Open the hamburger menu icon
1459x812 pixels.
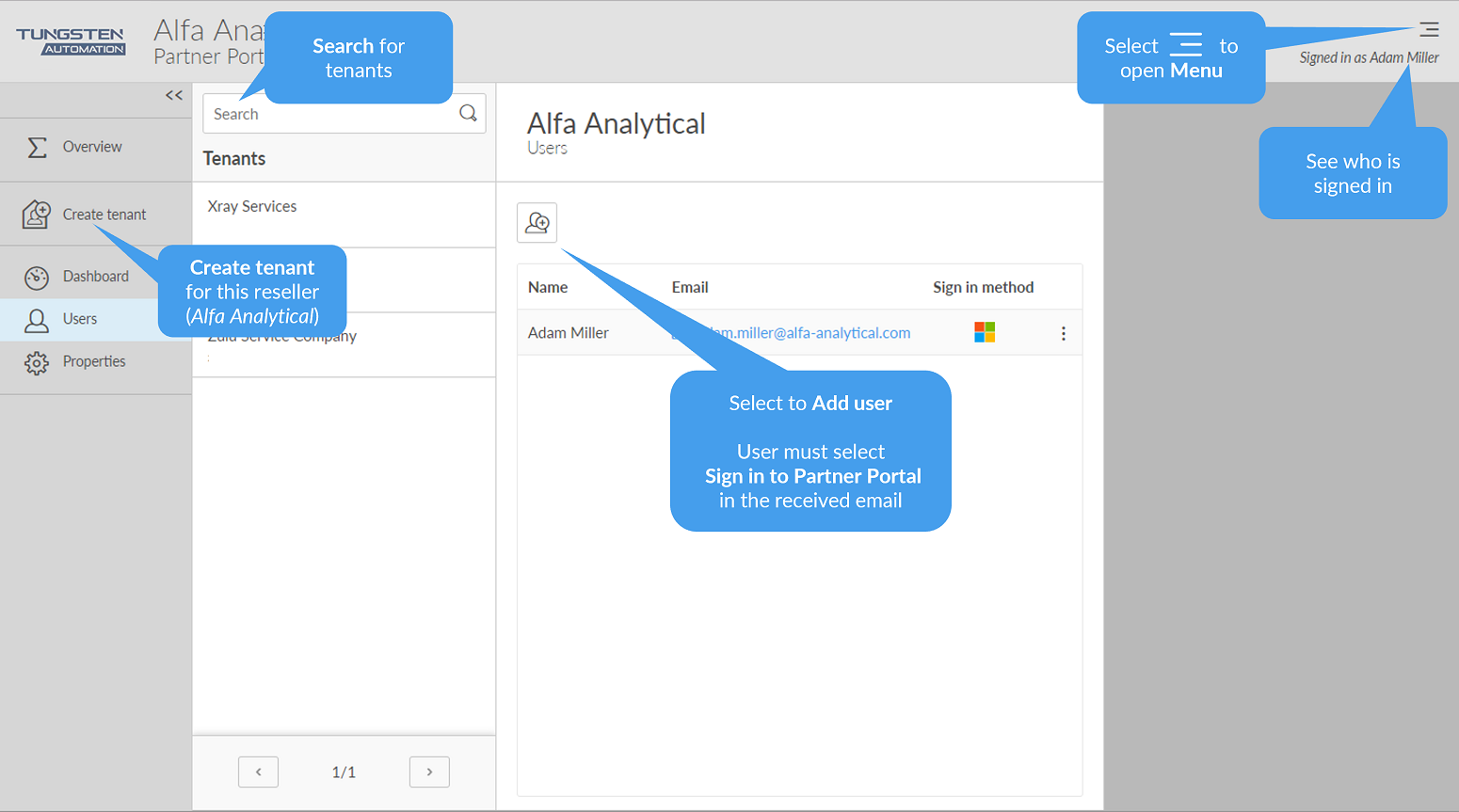pyautogui.click(x=1429, y=29)
